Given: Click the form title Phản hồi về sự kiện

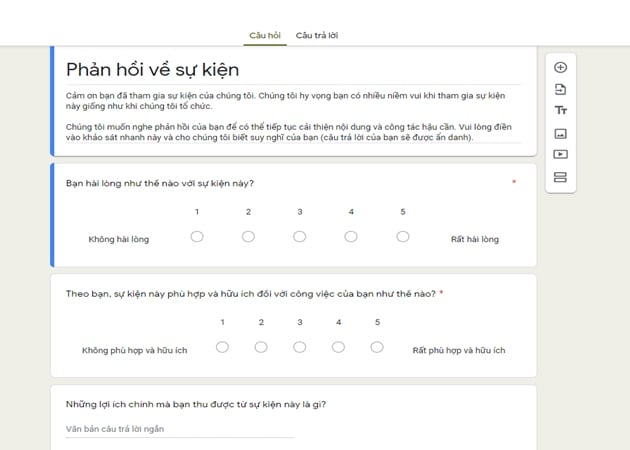Looking at the screenshot, I should point(152,70).
